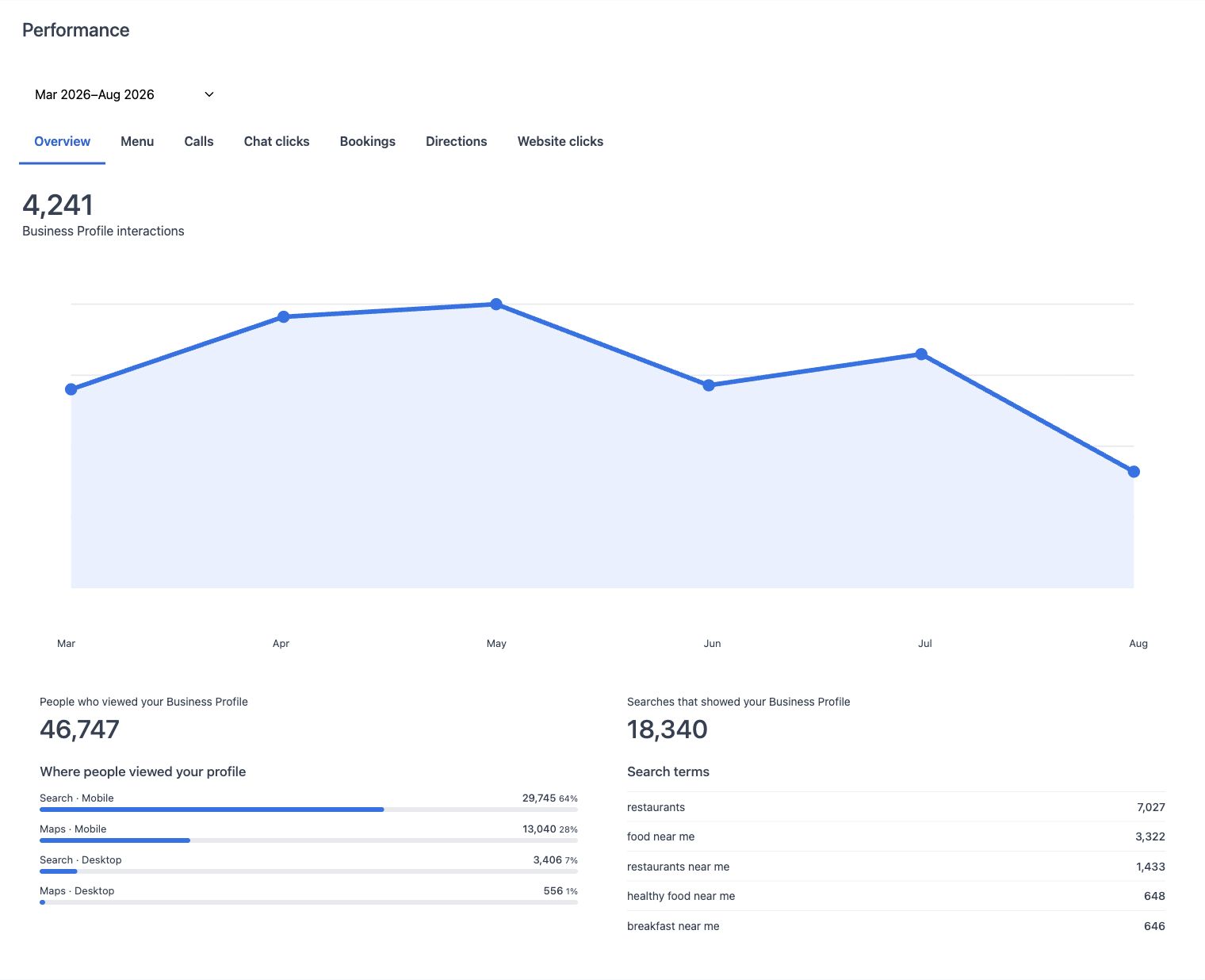Click the Maps · Mobile progress bar

tap(308, 840)
